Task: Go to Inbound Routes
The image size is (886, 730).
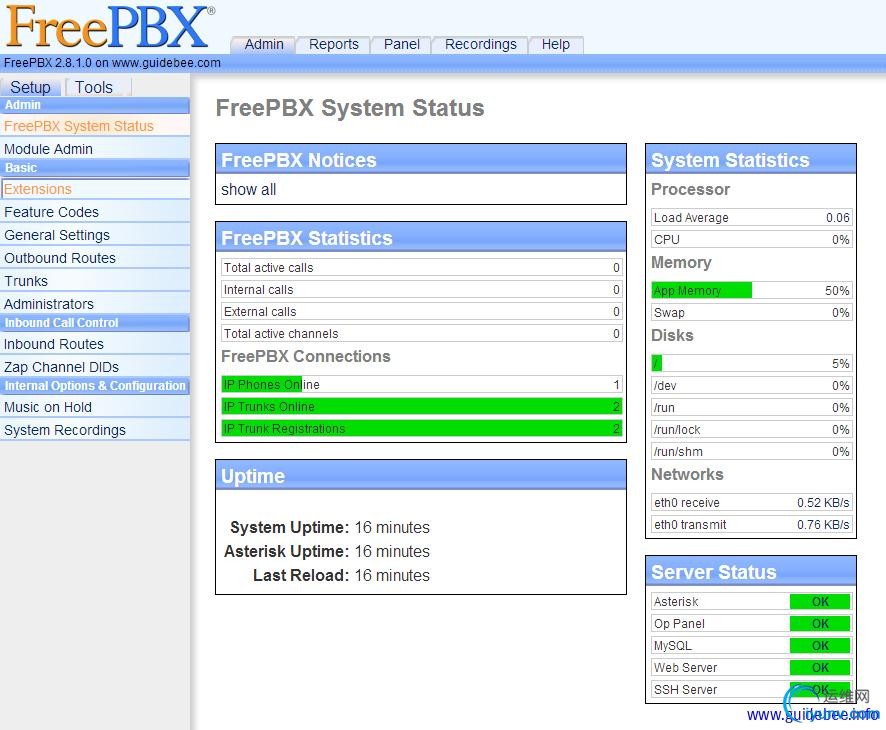Action: pos(95,344)
